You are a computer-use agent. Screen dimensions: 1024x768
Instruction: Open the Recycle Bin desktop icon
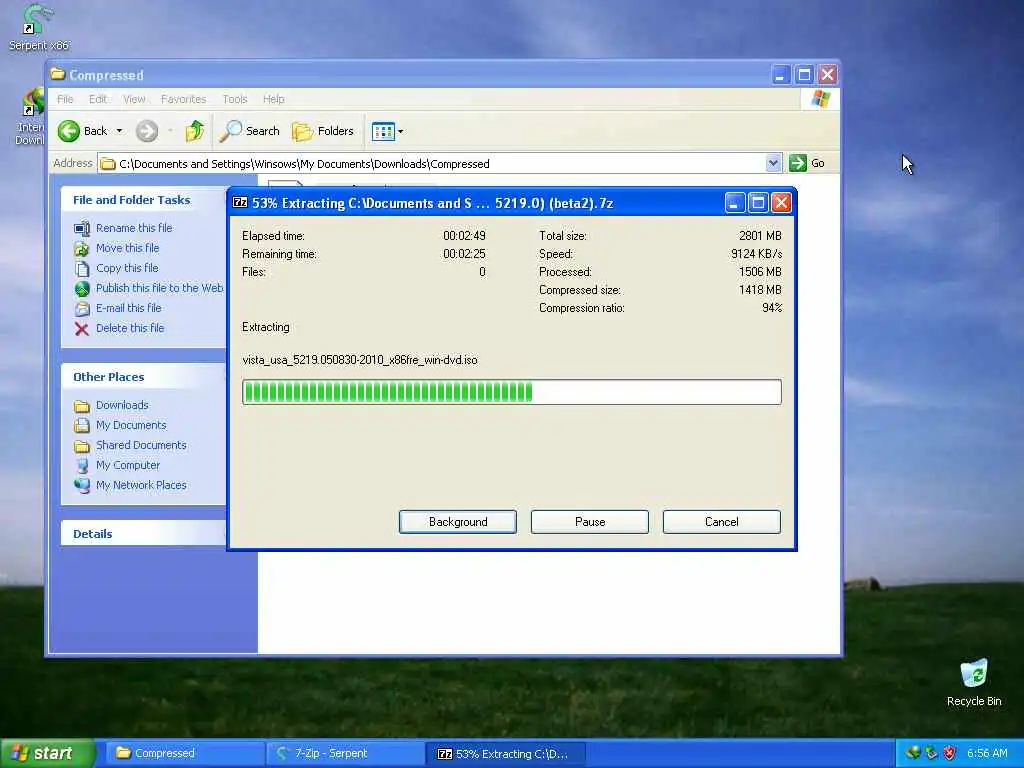[974, 682]
